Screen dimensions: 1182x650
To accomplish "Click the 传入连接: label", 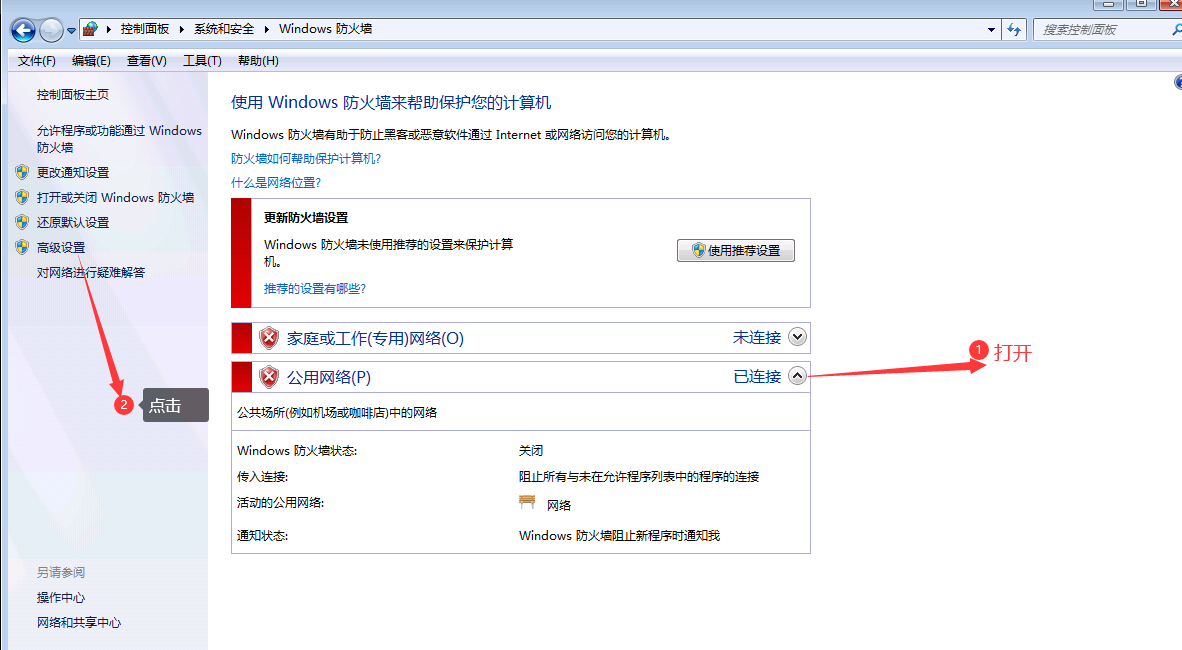I will click(262, 477).
